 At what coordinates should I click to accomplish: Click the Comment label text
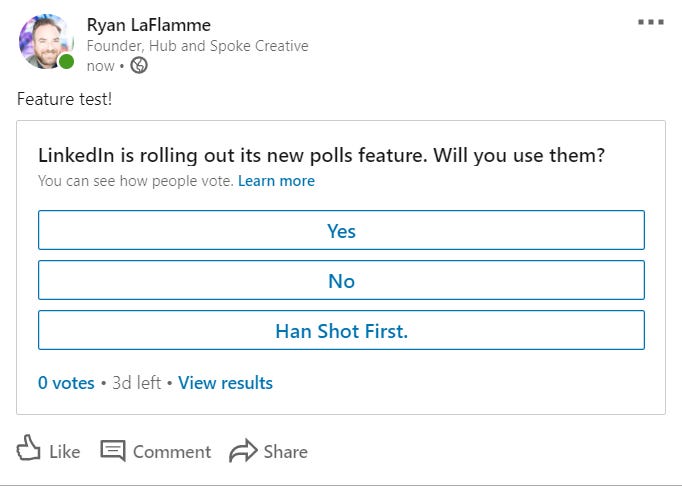(x=172, y=452)
